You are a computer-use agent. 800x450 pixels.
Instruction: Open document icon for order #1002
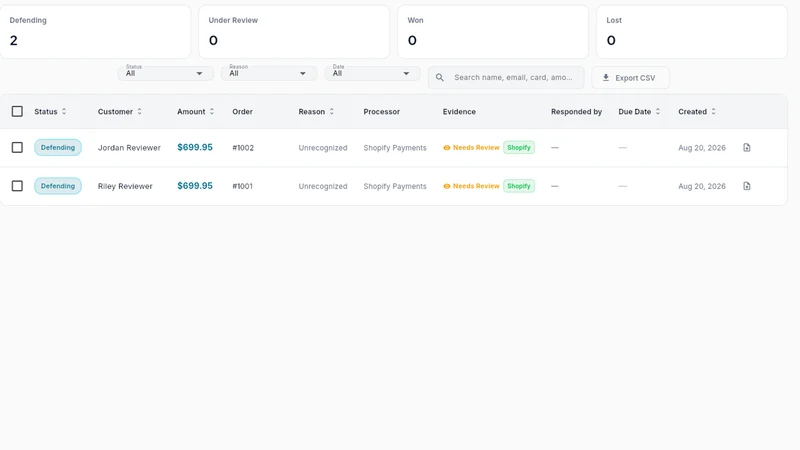(x=746, y=147)
